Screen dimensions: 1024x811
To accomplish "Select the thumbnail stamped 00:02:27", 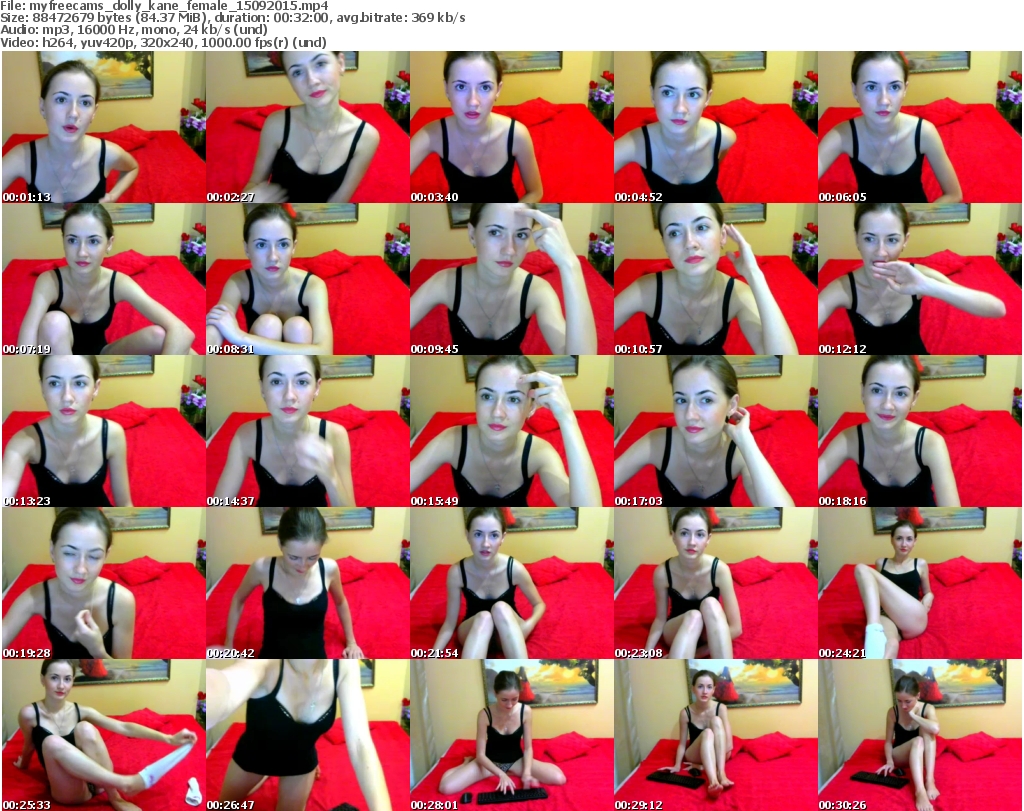I will [308, 127].
